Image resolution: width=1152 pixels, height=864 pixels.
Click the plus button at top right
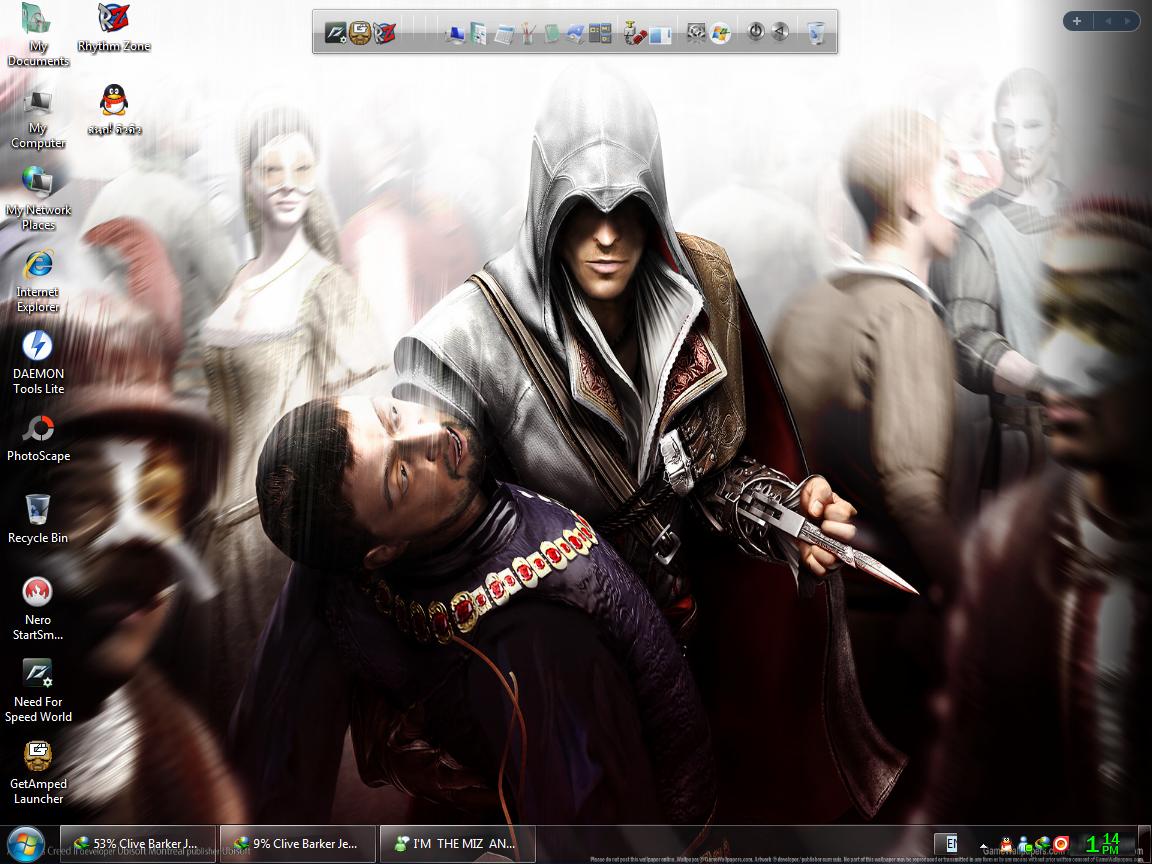point(1077,21)
